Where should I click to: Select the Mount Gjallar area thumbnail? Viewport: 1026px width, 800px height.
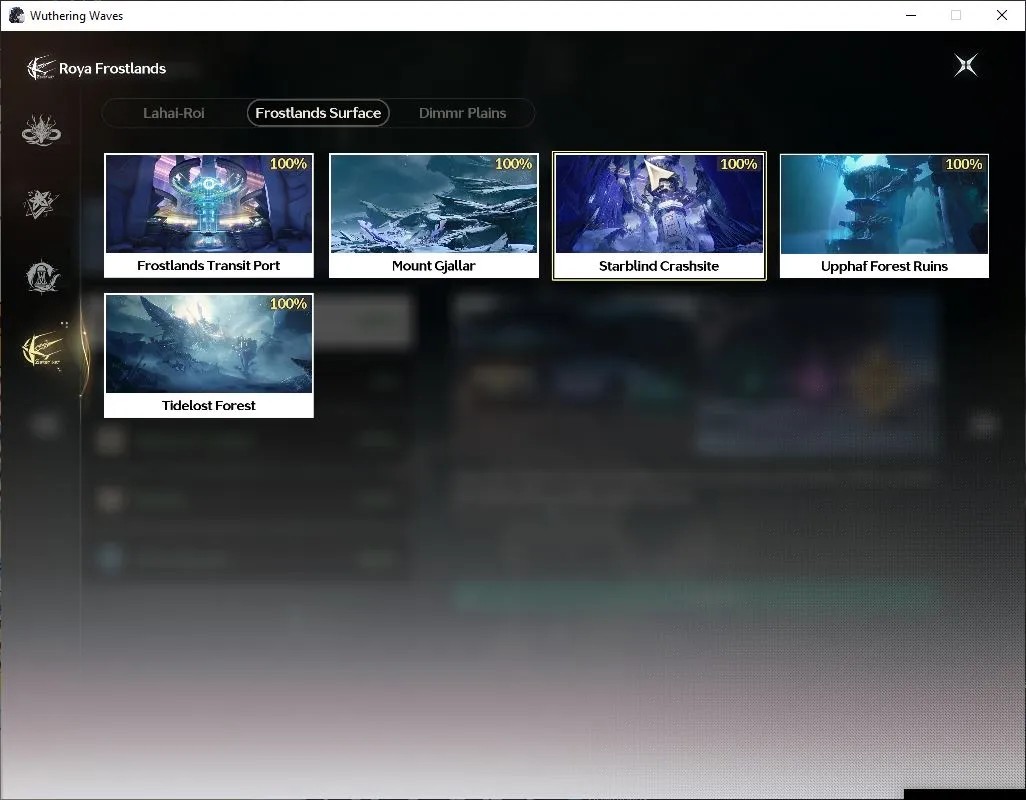coord(434,203)
